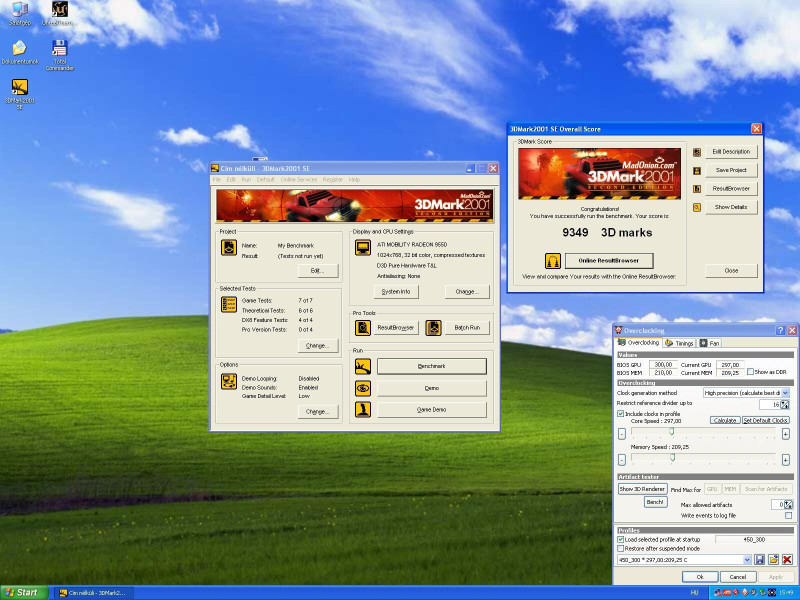Click the ResultBrowser magnifier icon in Pro Tools
The height and width of the screenshot is (600, 800).
363,328
